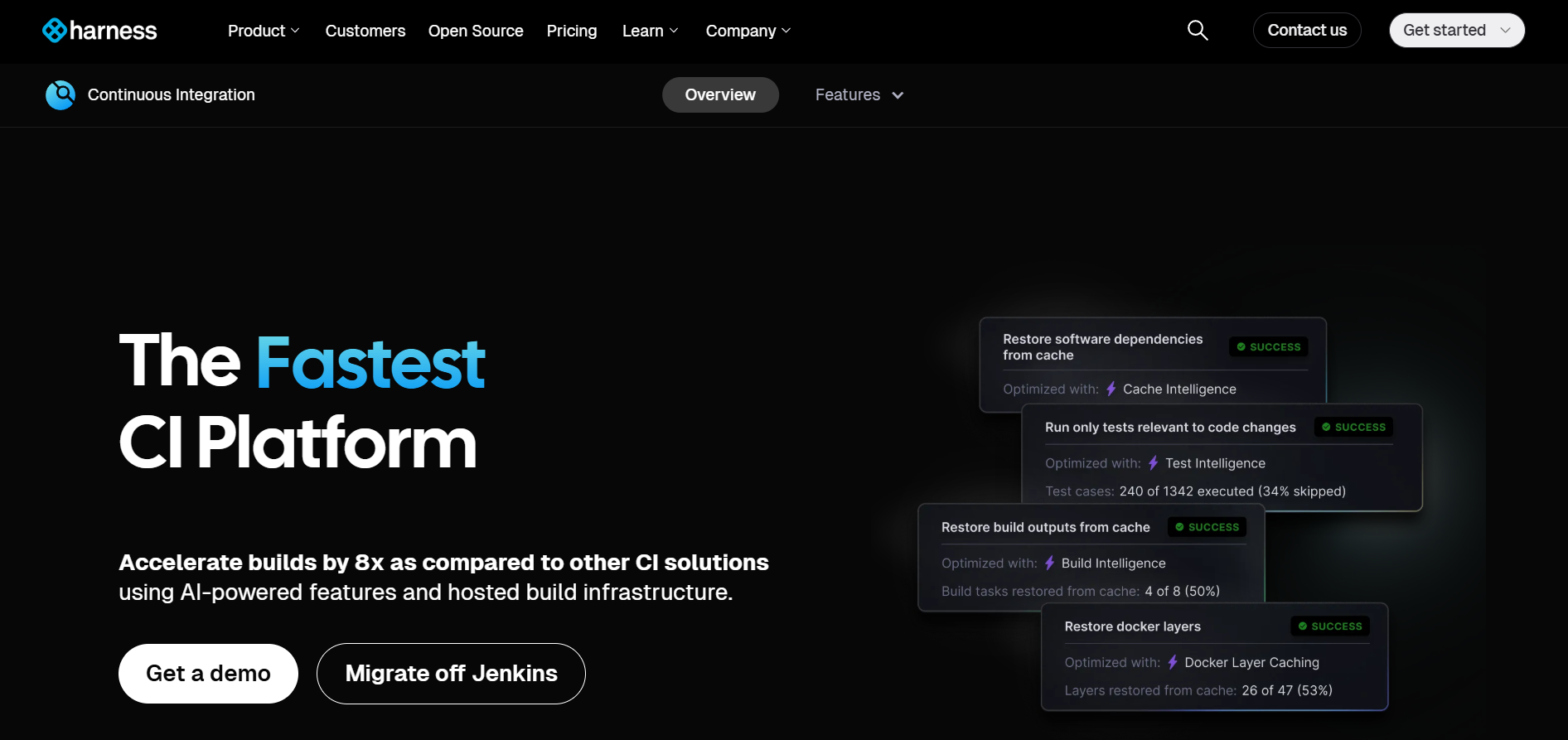Click Migrate off Jenkins button
The width and height of the screenshot is (1568, 740).
[x=451, y=674]
